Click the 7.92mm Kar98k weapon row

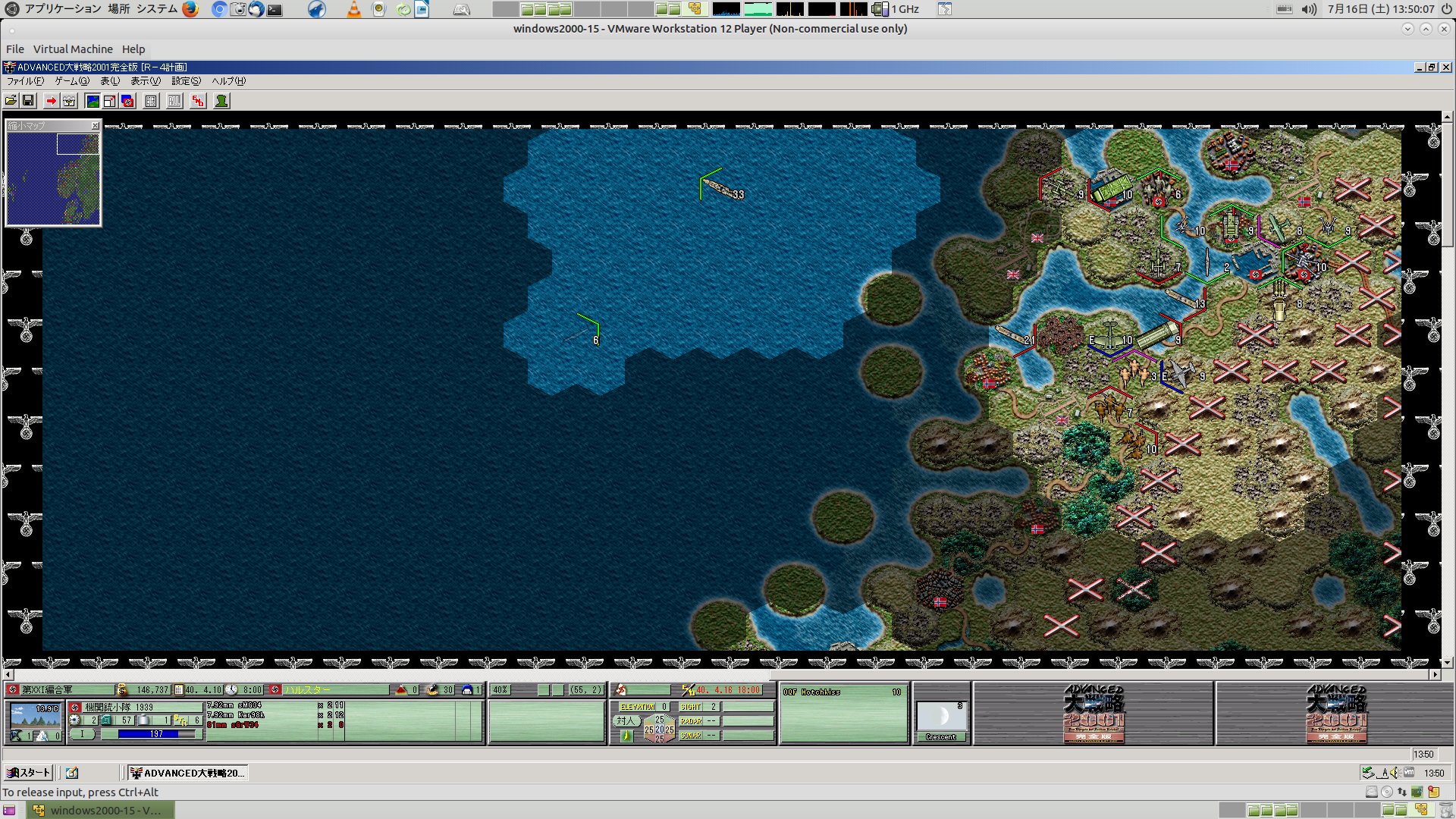coord(275,715)
